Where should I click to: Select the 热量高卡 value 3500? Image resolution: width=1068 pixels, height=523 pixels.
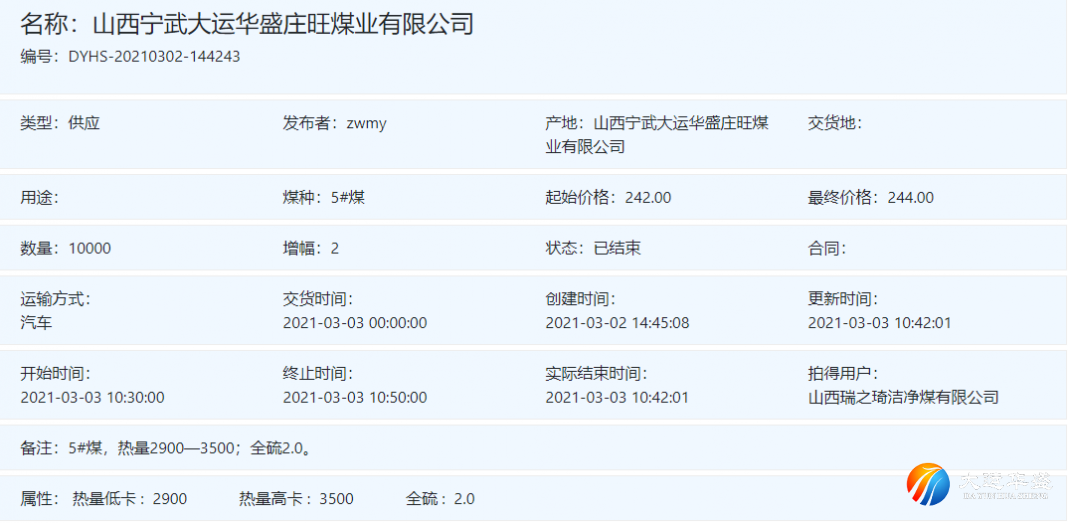coord(336,499)
